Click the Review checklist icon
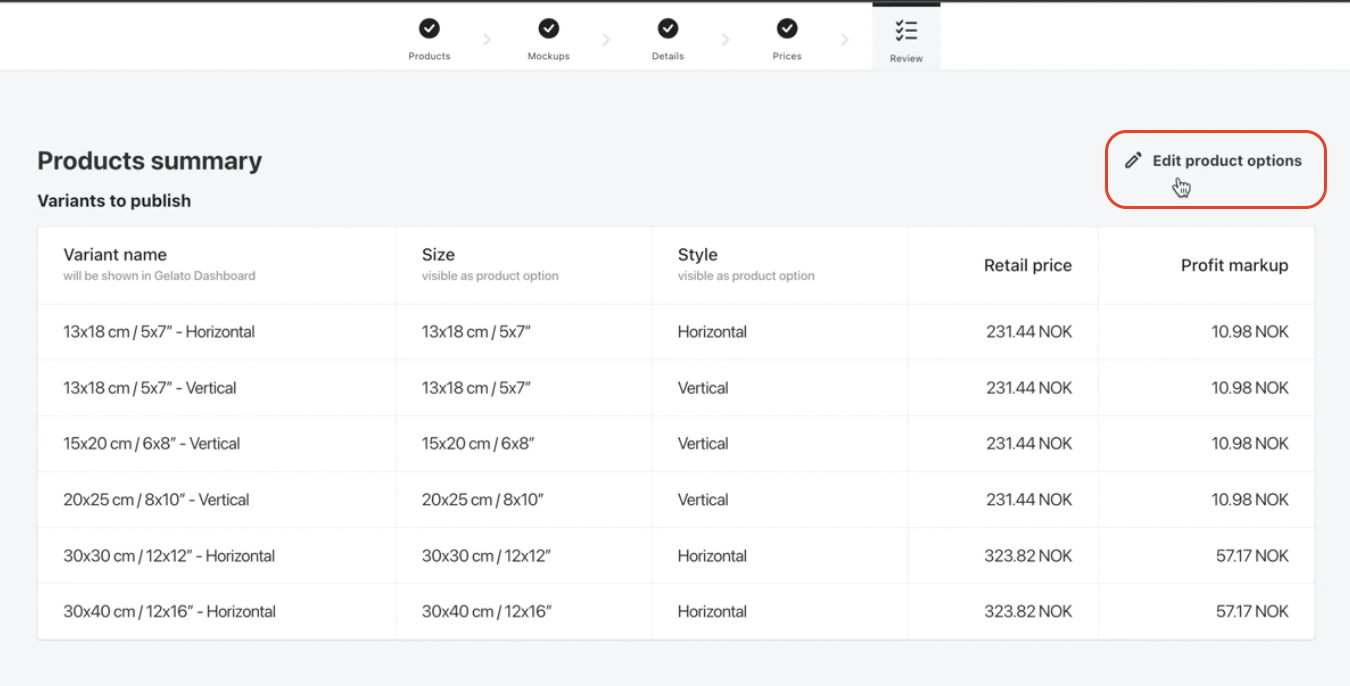The width and height of the screenshot is (1350, 686). 906,30
